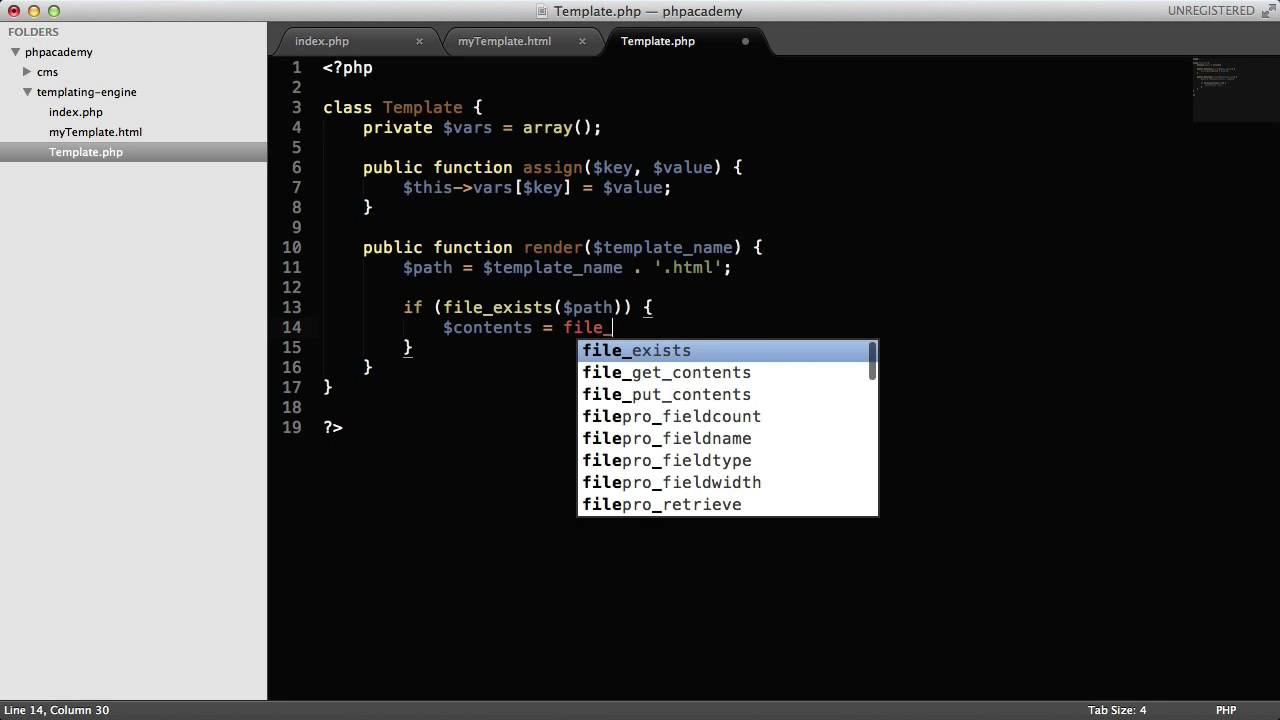Screen dimensions: 1280x720
Task: Click the <?php opening tag
Action: 347,67
